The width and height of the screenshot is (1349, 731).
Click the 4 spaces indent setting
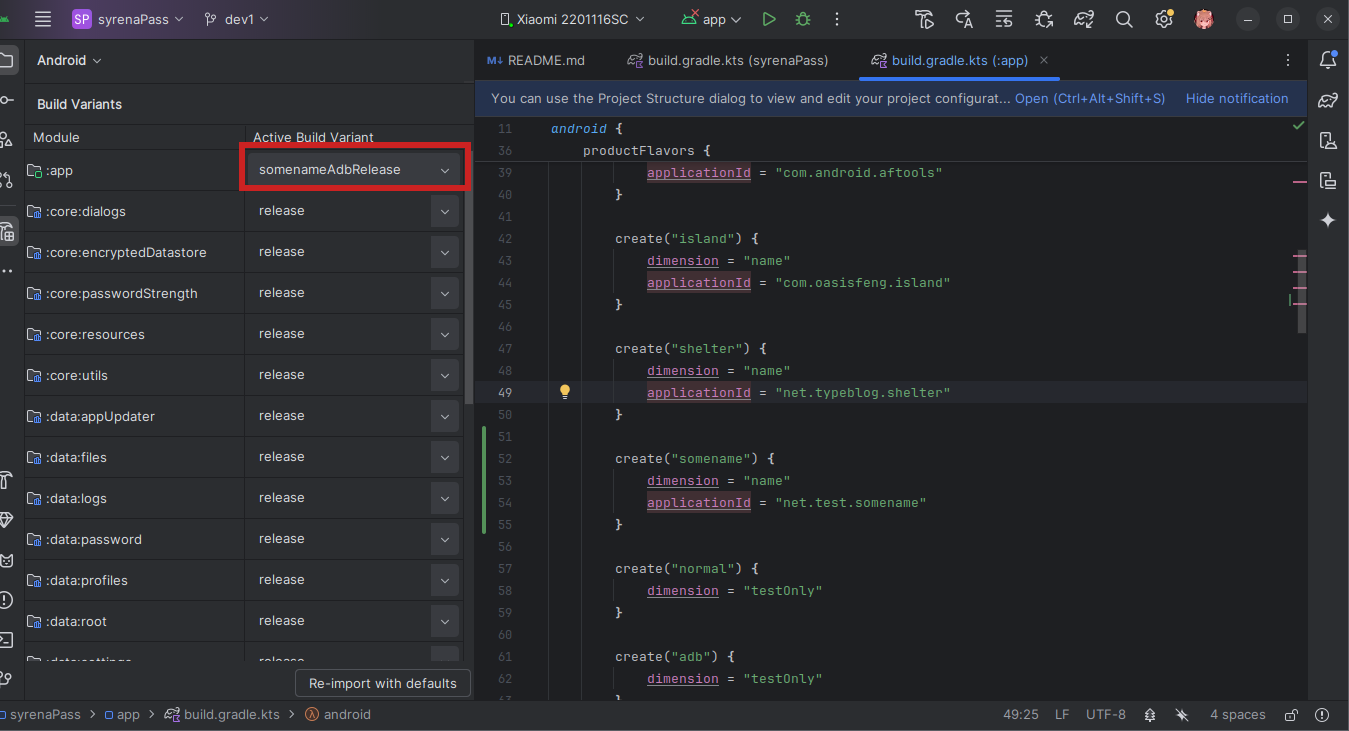click(1238, 715)
